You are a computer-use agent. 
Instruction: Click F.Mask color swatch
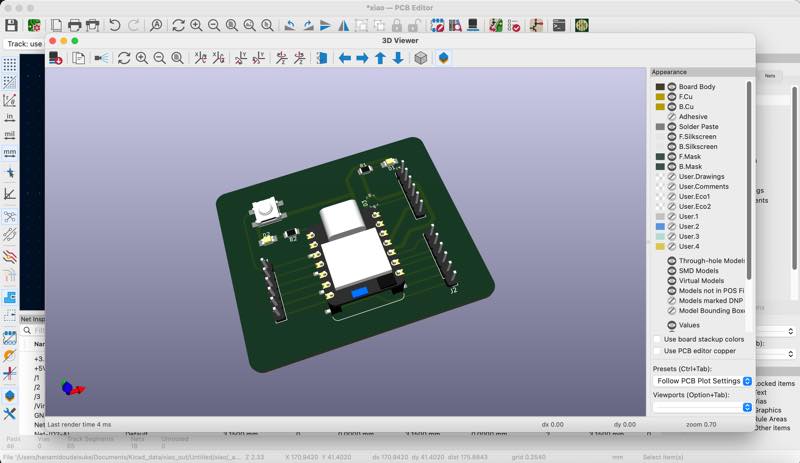tap(660, 157)
